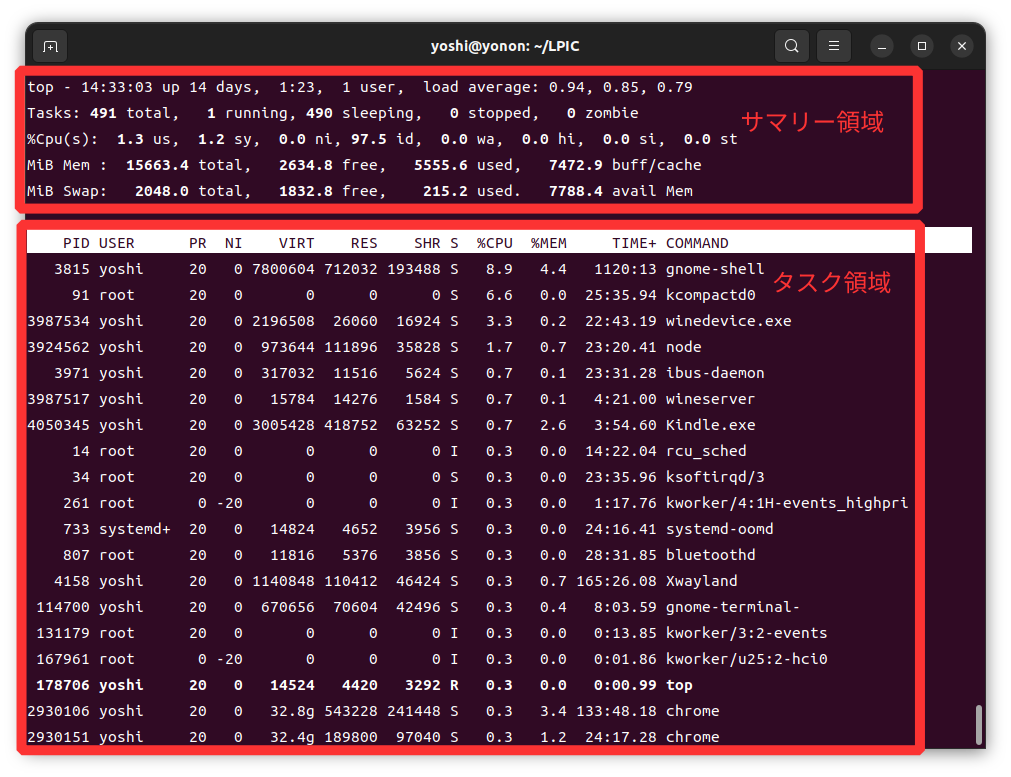Click the 7800604 VIRT value
The width and height of the screenshot is (1011, 777).
coord(283,269)
